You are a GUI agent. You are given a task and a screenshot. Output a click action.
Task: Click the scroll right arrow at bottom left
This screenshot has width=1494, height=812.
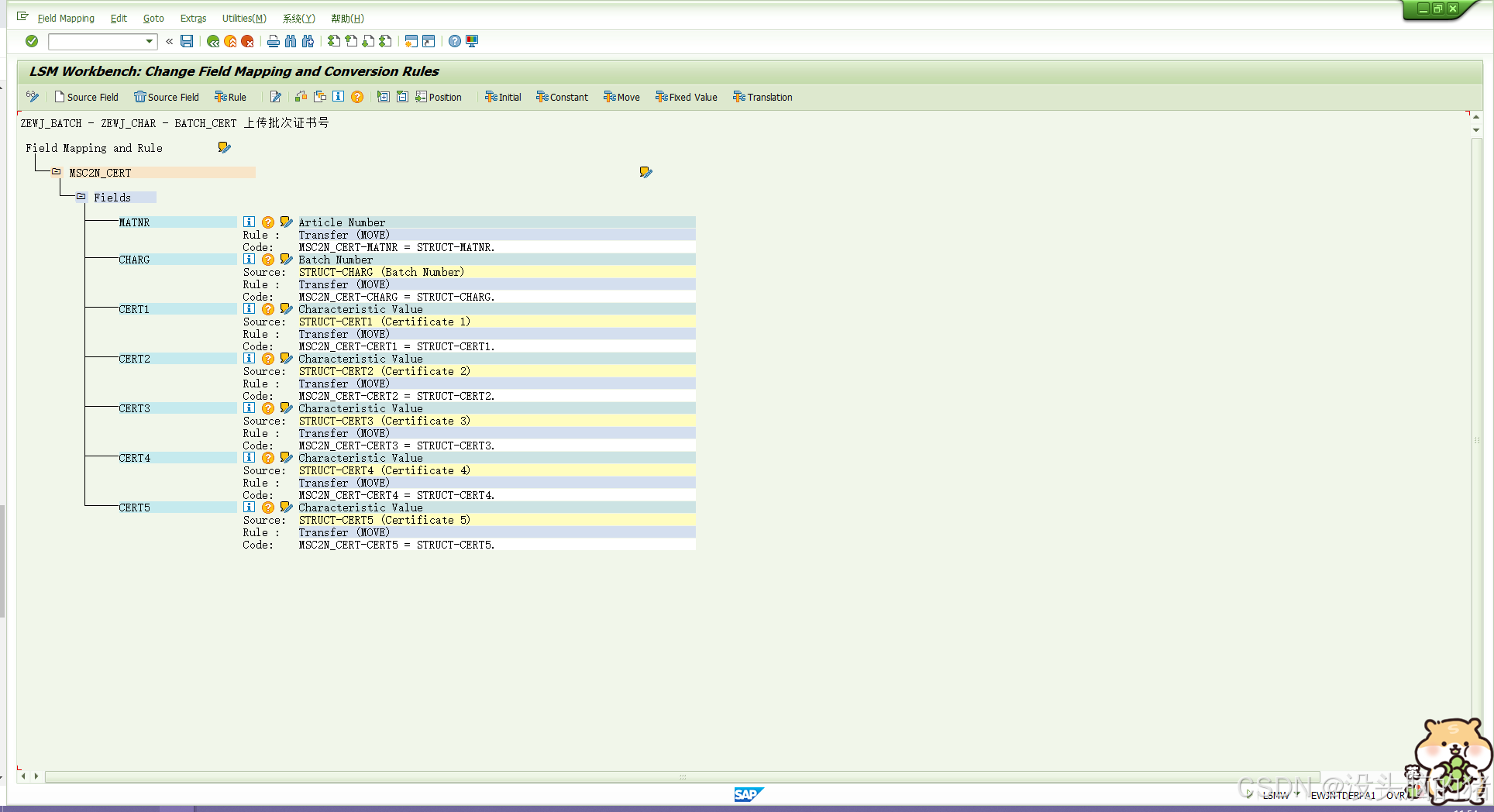point(36,776)
